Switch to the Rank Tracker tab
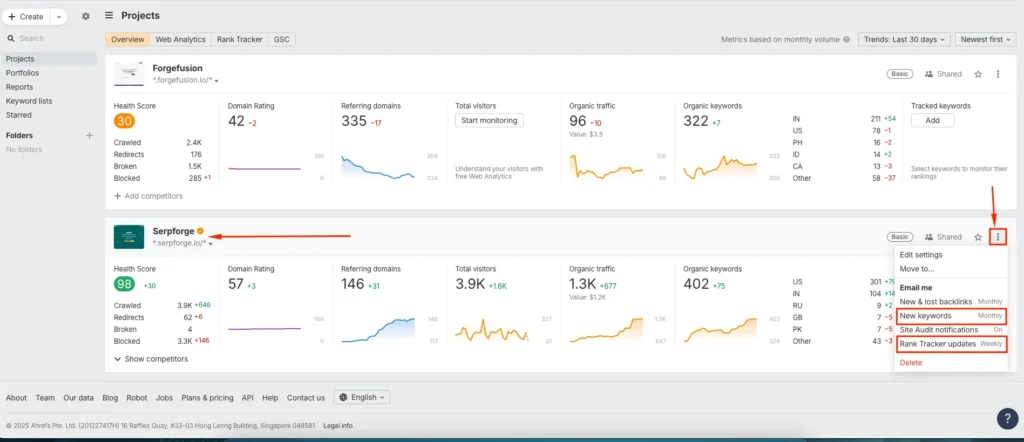 [239, 39]
